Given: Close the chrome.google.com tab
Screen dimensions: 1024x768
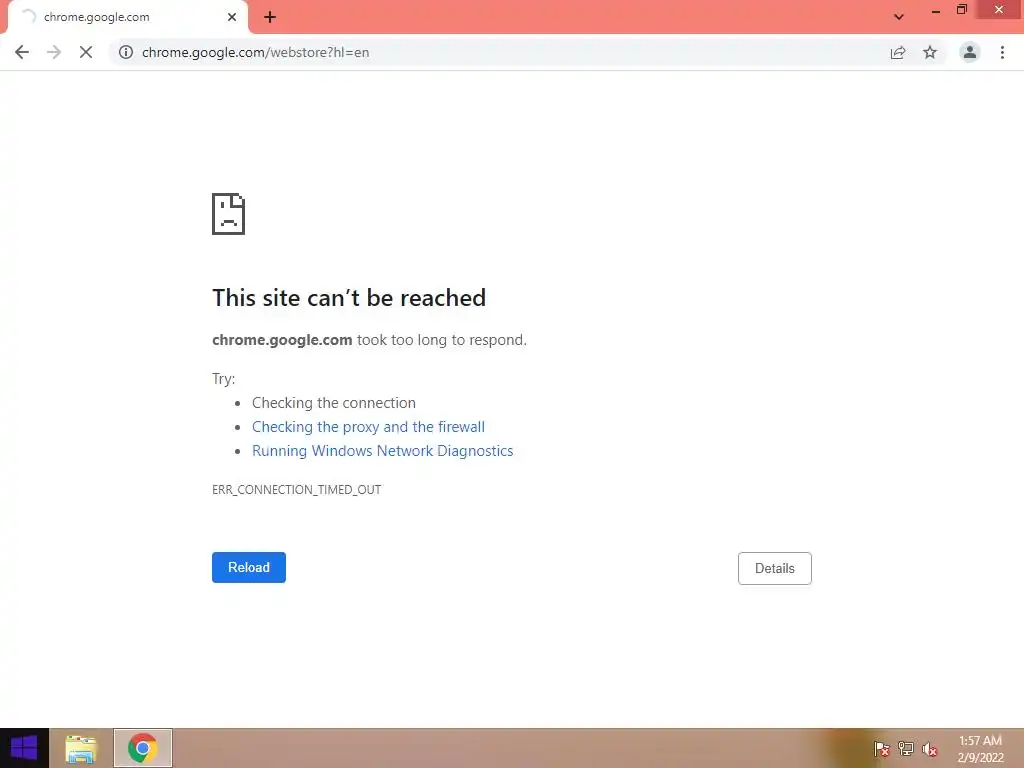Looking at the screenshot, I should tap(232, 17).
